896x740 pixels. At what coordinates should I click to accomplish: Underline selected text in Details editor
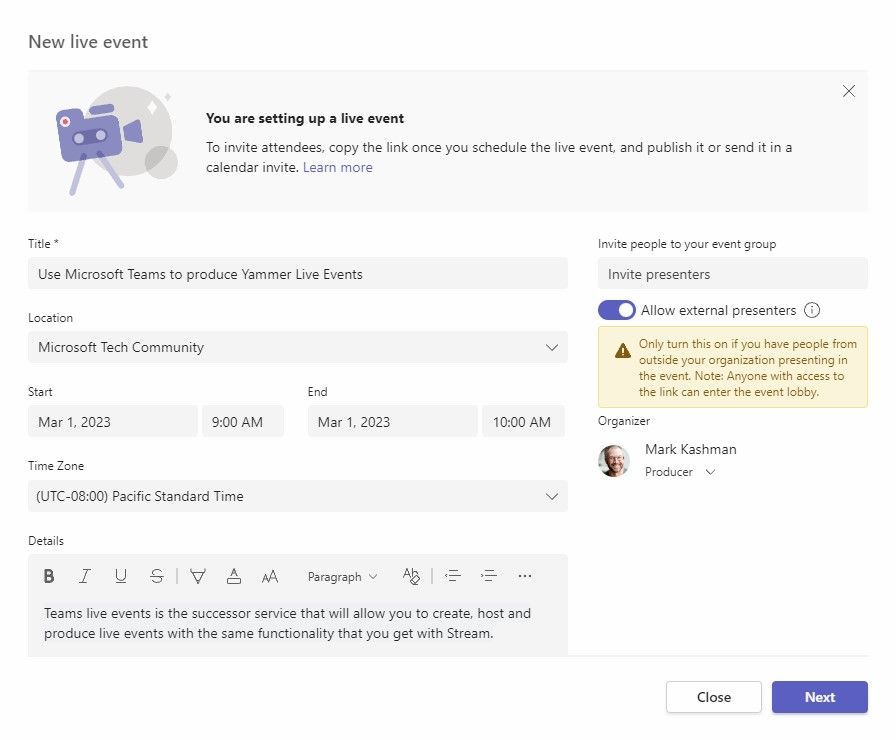click(121, 576)
